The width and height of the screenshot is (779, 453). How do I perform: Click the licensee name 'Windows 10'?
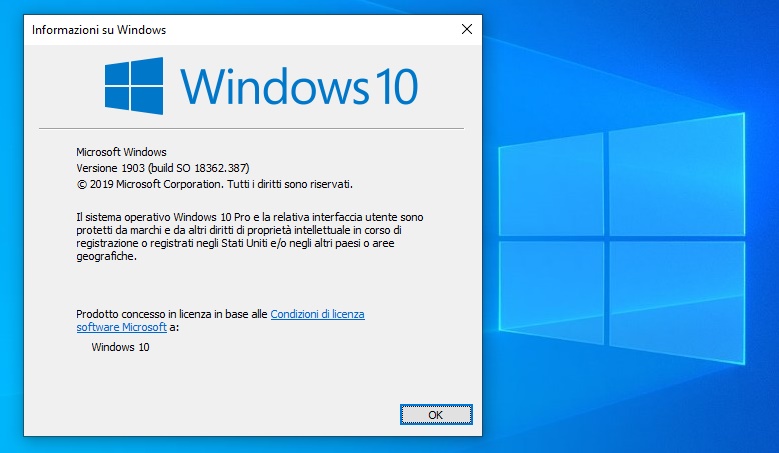[120, 347]
